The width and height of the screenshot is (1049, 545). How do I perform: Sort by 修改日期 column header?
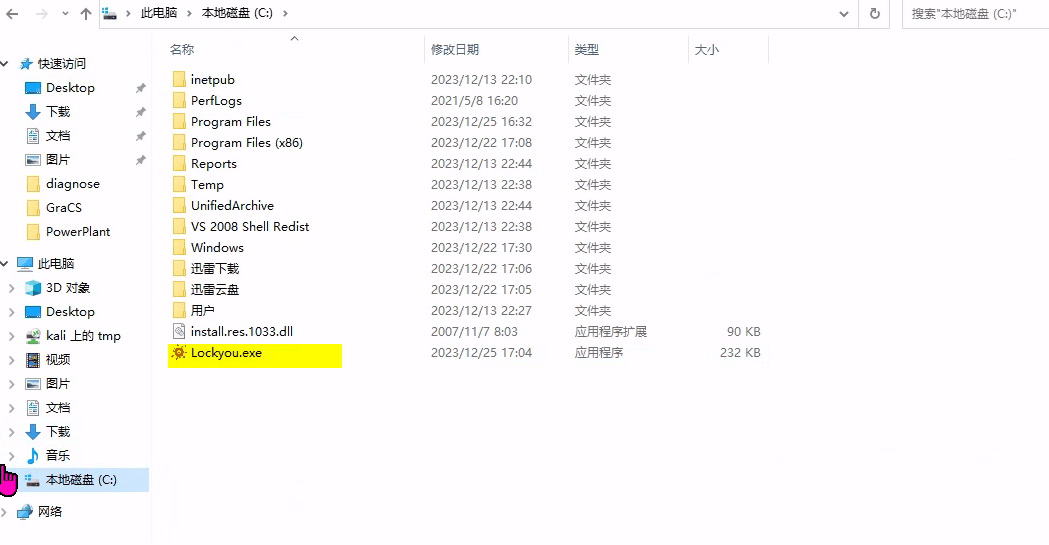[x=455, y=49]
